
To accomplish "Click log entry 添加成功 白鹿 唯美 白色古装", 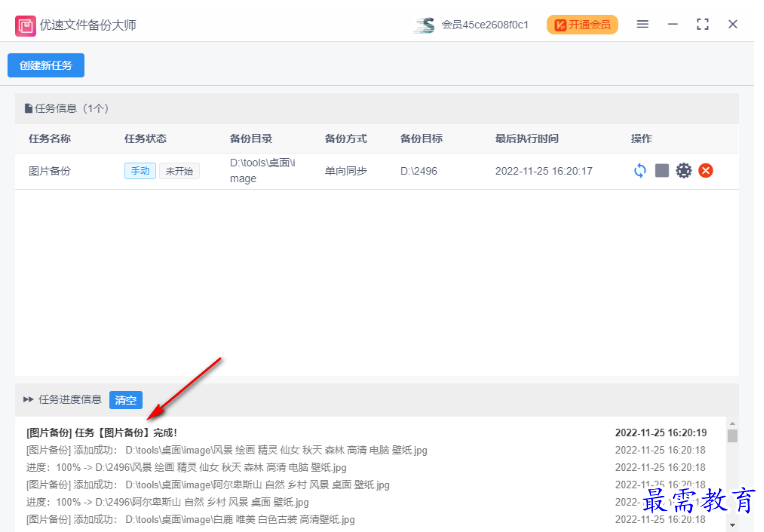I will pos(191,520).
